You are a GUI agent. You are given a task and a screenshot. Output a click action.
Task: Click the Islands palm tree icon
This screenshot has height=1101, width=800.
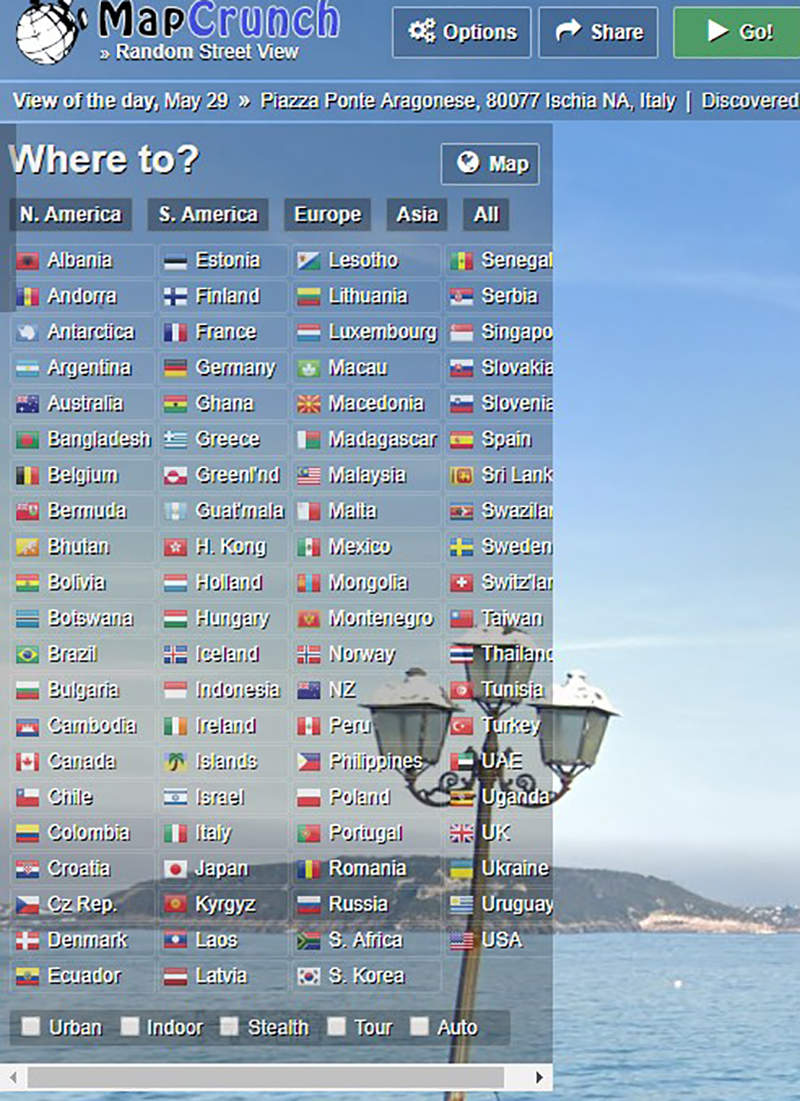(x=176, y=762)
